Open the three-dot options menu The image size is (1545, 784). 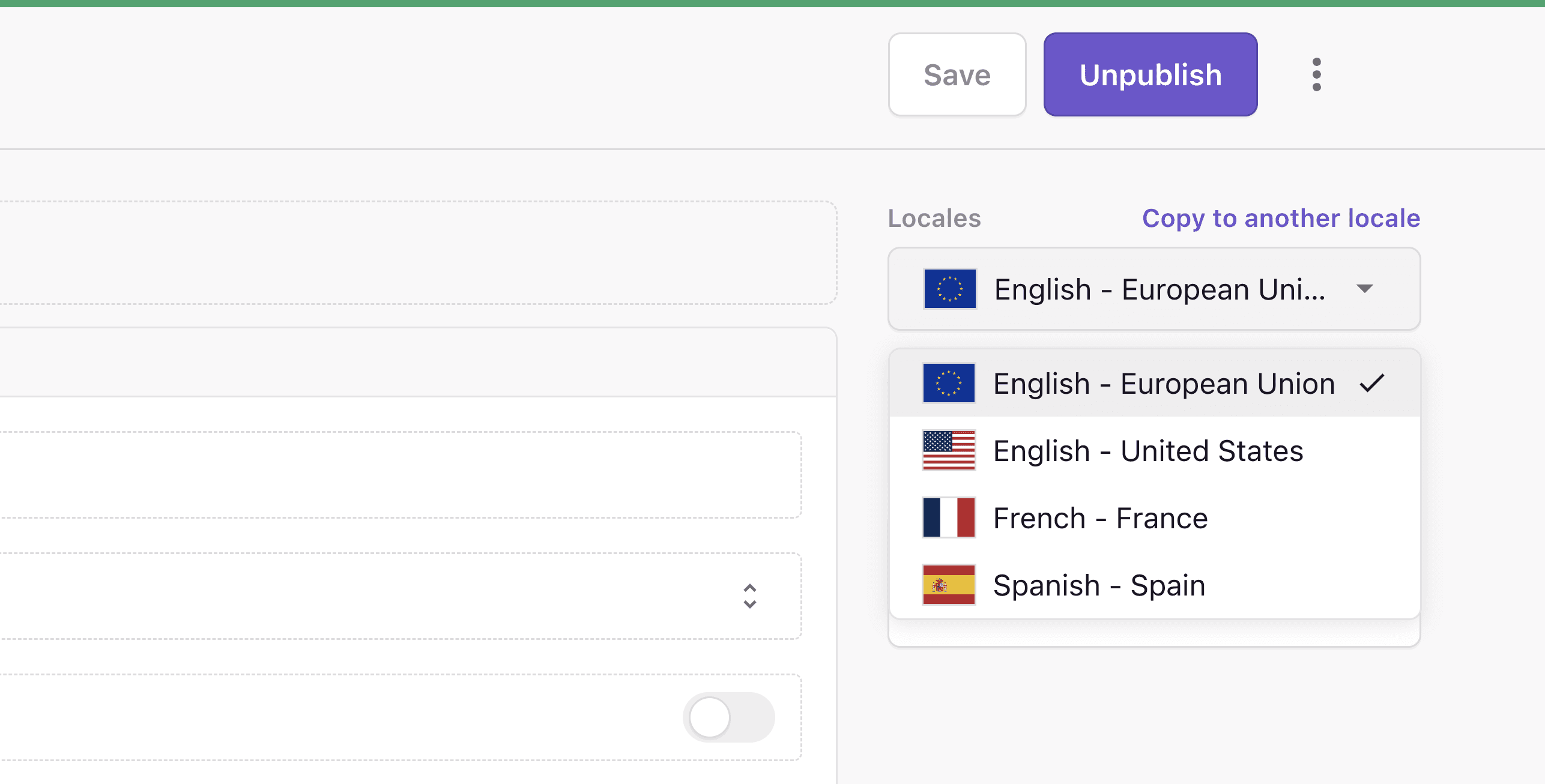click(x=1316, y=74)
